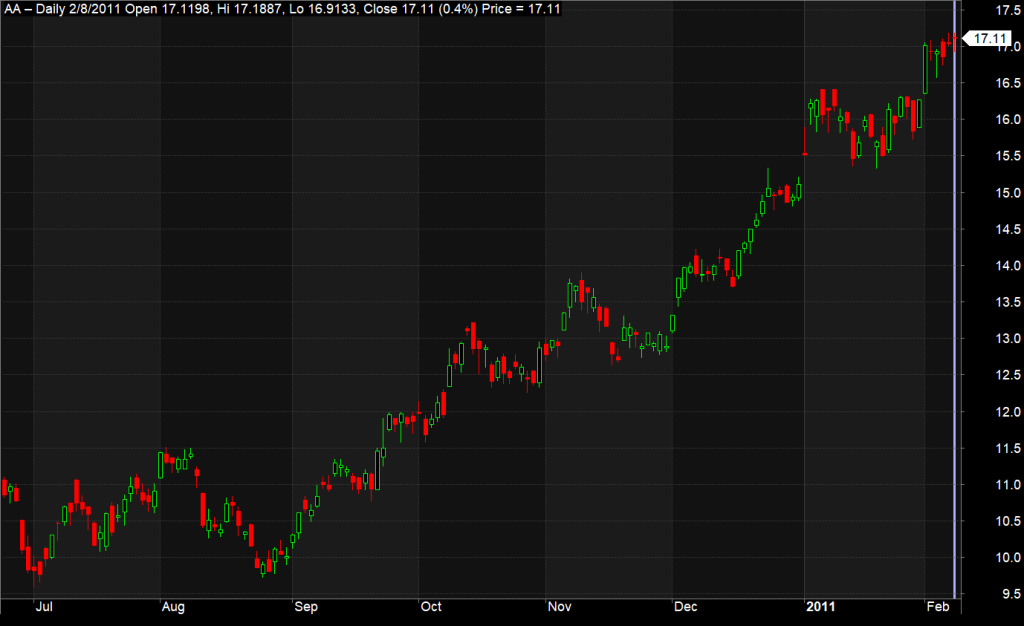Select the 2011 marker on the time axis
Image resolution: width=1024 pixels, height=626 pixels.
(822, 606)
